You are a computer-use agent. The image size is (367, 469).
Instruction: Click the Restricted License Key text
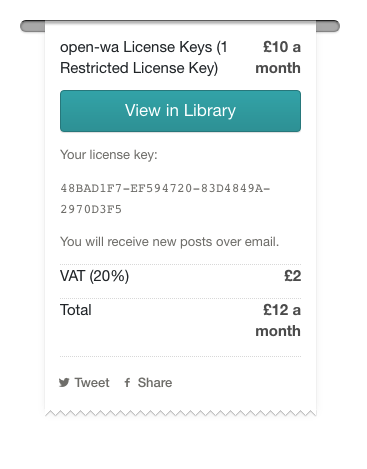click(x=139, y=68)
